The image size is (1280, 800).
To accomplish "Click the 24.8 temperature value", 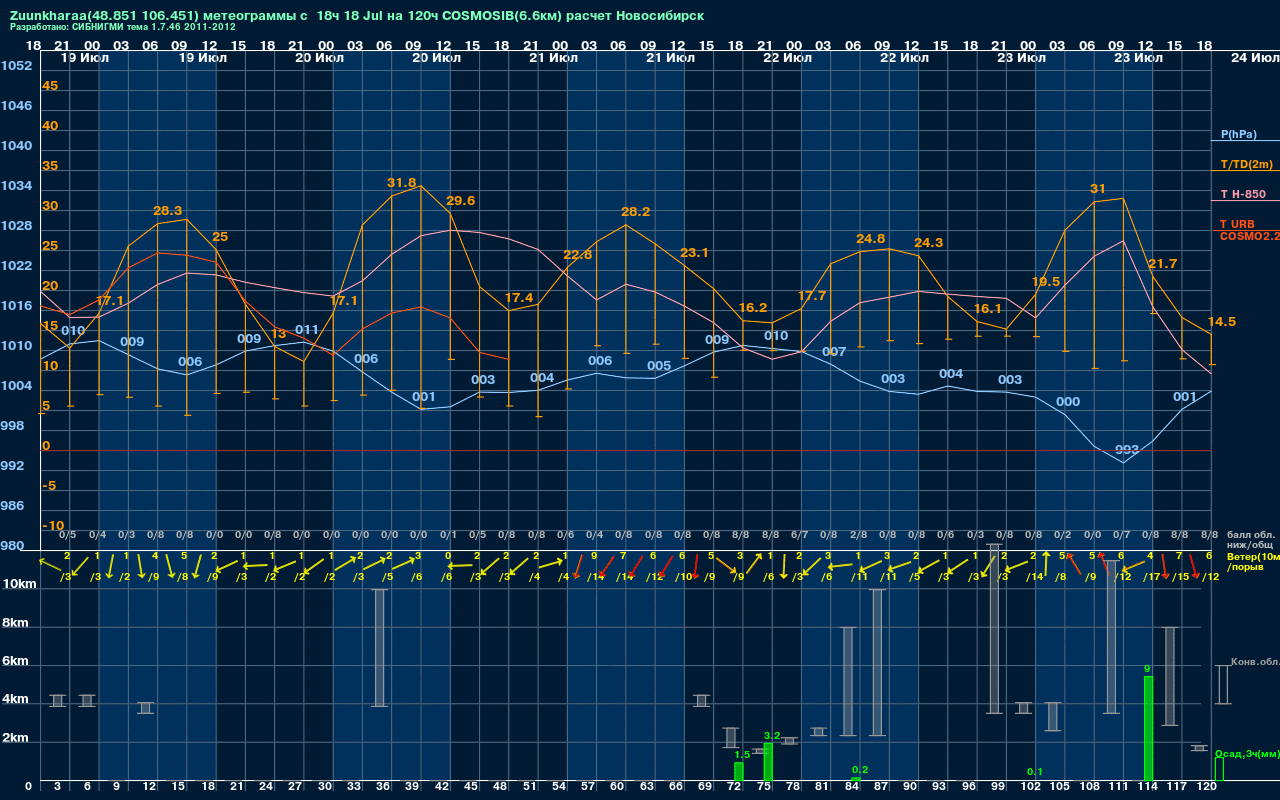I will (871, 239).
